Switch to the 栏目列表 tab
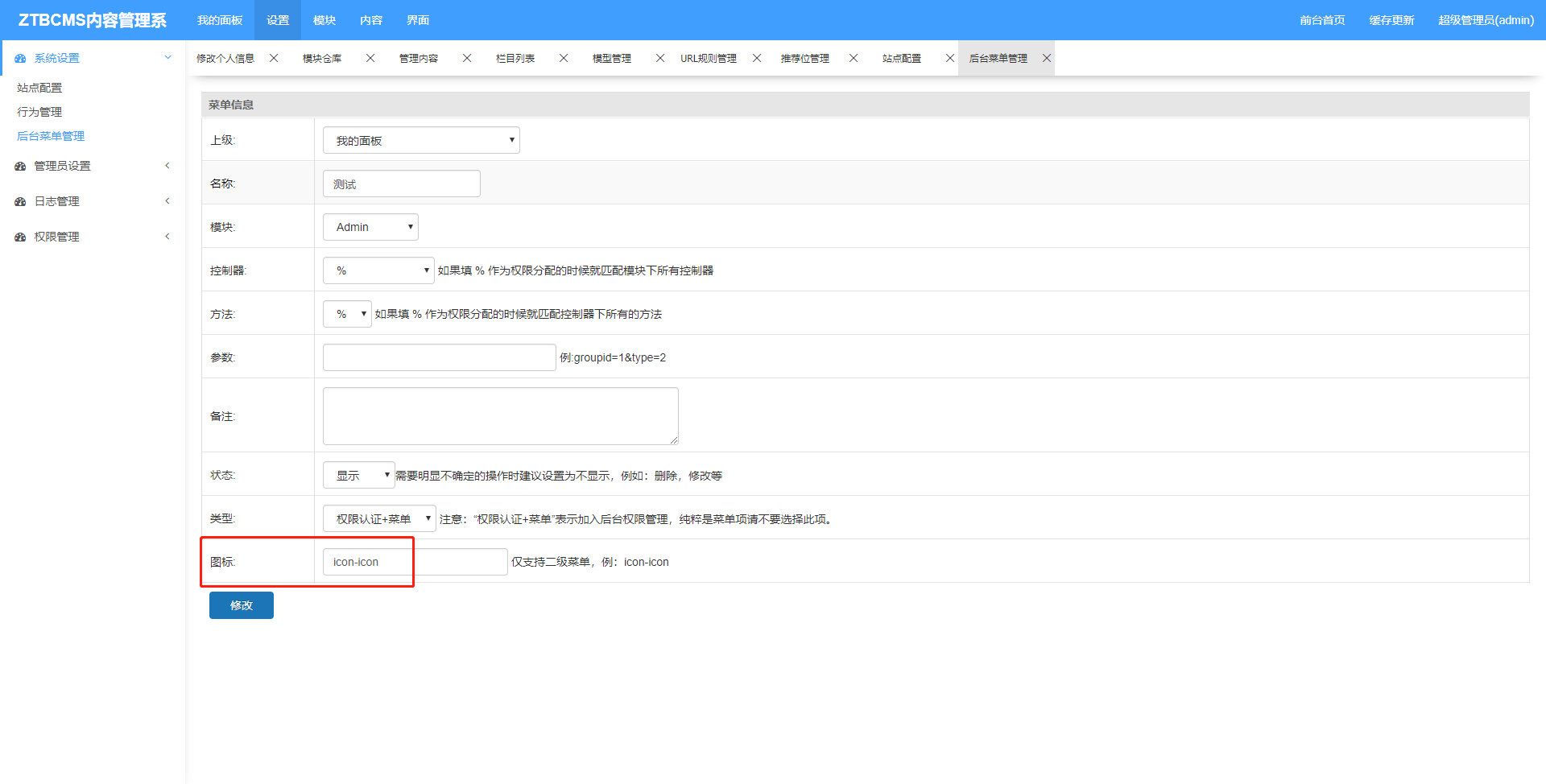Screen dimensions: 1546x784 tap(515, 59)
